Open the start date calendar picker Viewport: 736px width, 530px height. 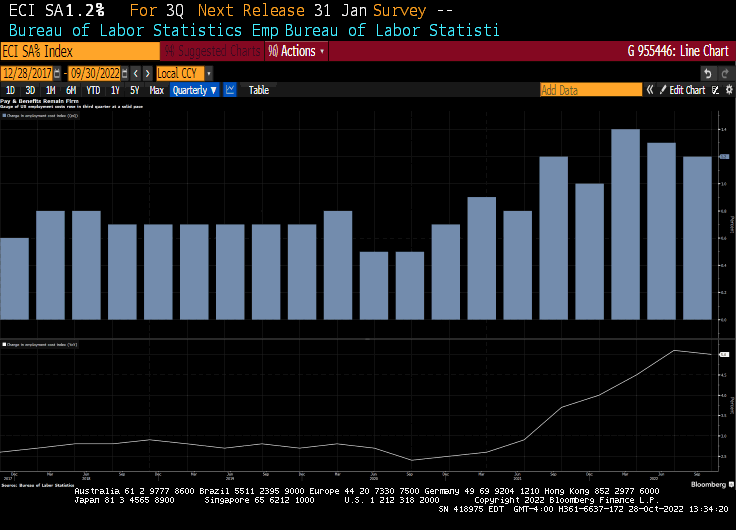[58, 73]
